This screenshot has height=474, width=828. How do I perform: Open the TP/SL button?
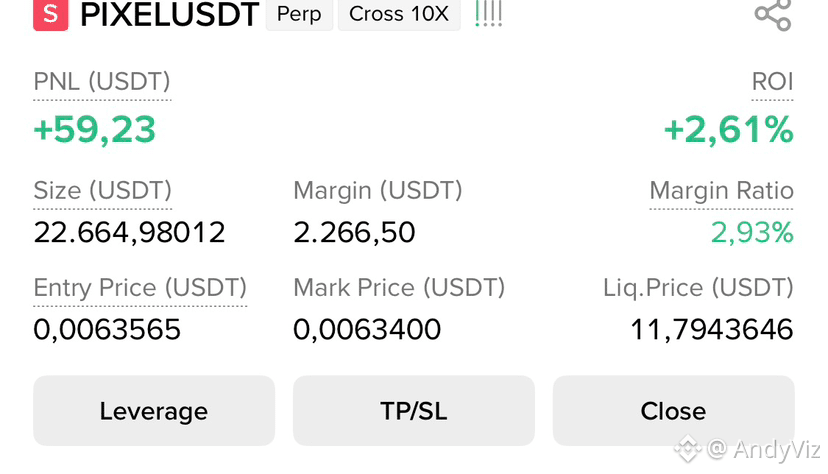coord(413,411)
